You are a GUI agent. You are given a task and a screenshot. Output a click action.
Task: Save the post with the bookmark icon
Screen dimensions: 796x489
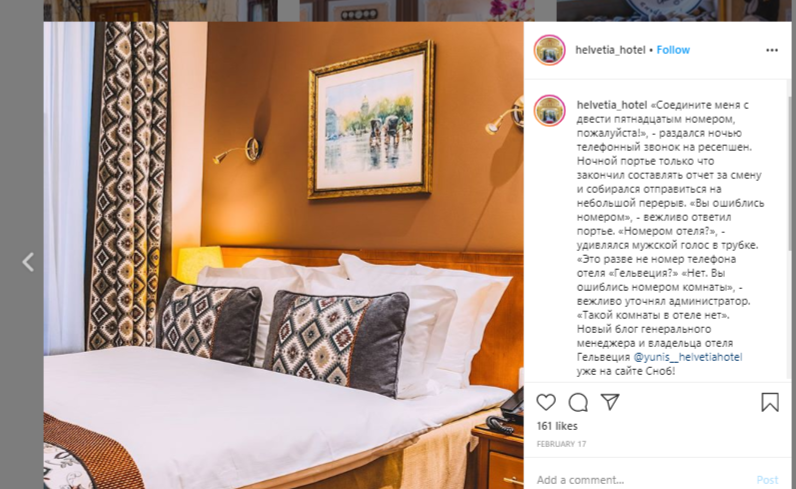[x=770, y=402]
